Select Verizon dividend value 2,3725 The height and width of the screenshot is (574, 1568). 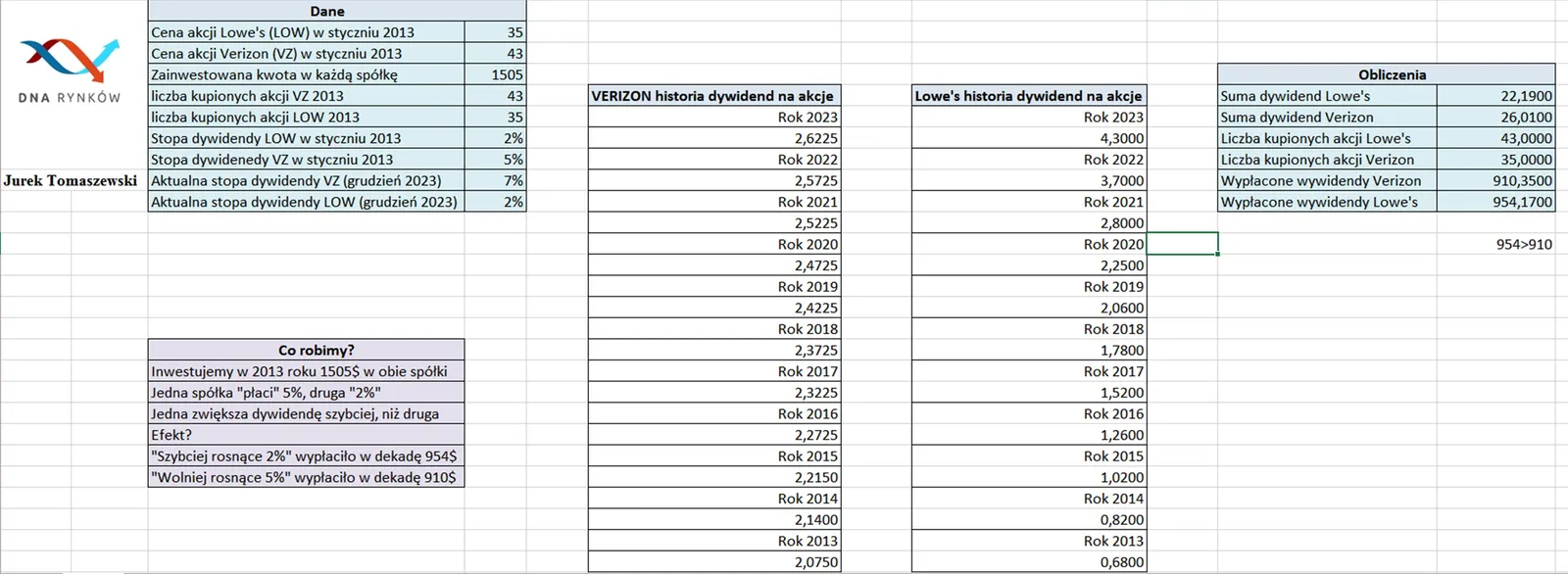pyautogui.click(x=714, y=351)
